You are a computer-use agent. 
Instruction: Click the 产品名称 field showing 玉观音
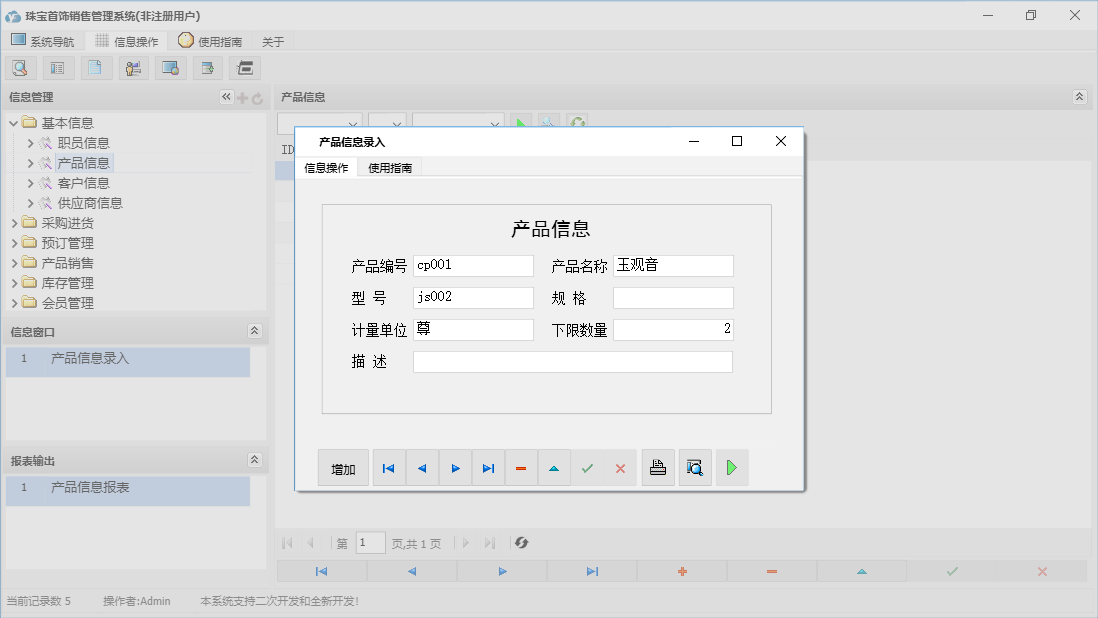coord(673,265)
